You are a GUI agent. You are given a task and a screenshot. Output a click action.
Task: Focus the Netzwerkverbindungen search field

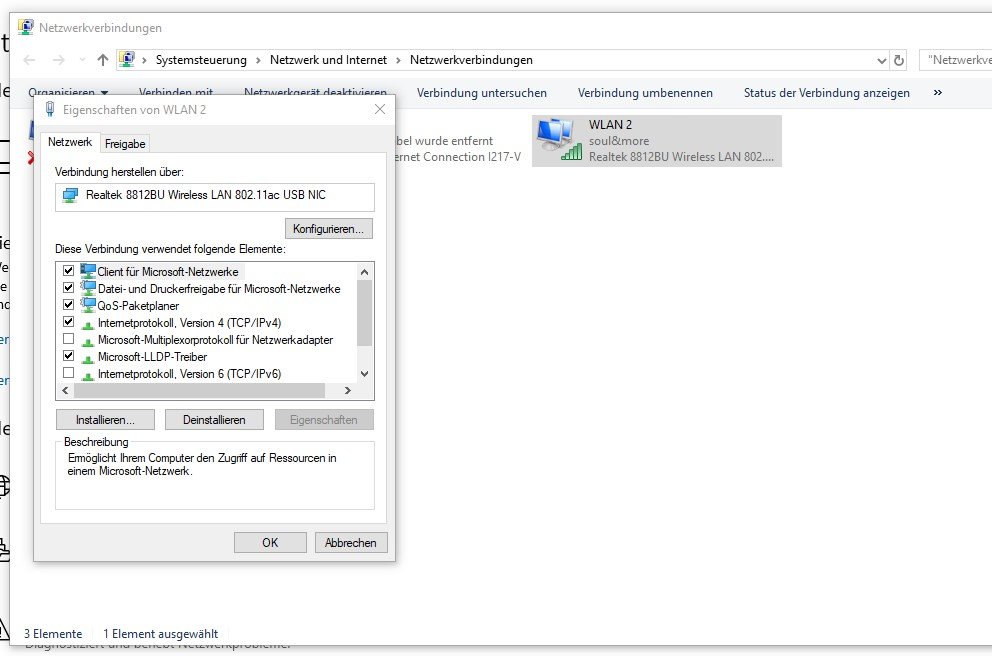coord(956,60)
